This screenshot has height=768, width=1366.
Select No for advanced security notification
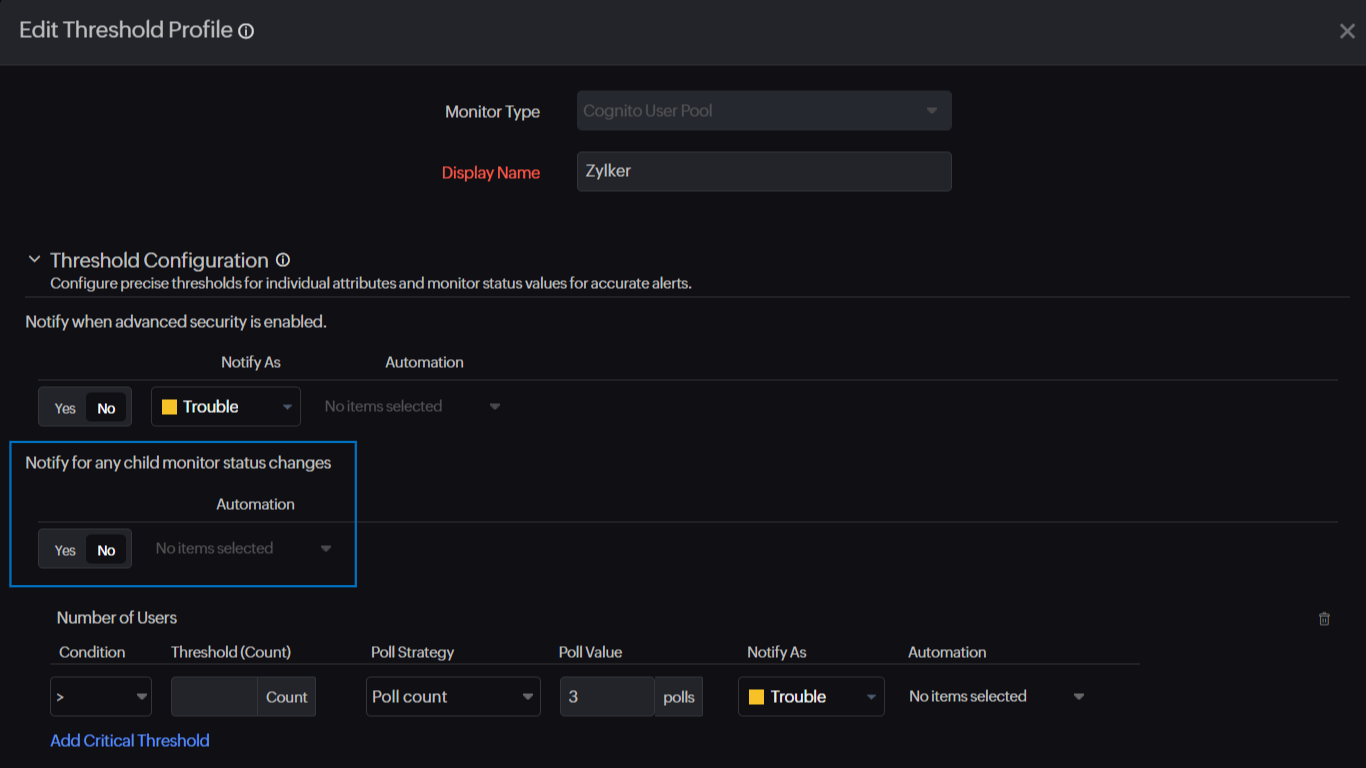coord(106,408)
